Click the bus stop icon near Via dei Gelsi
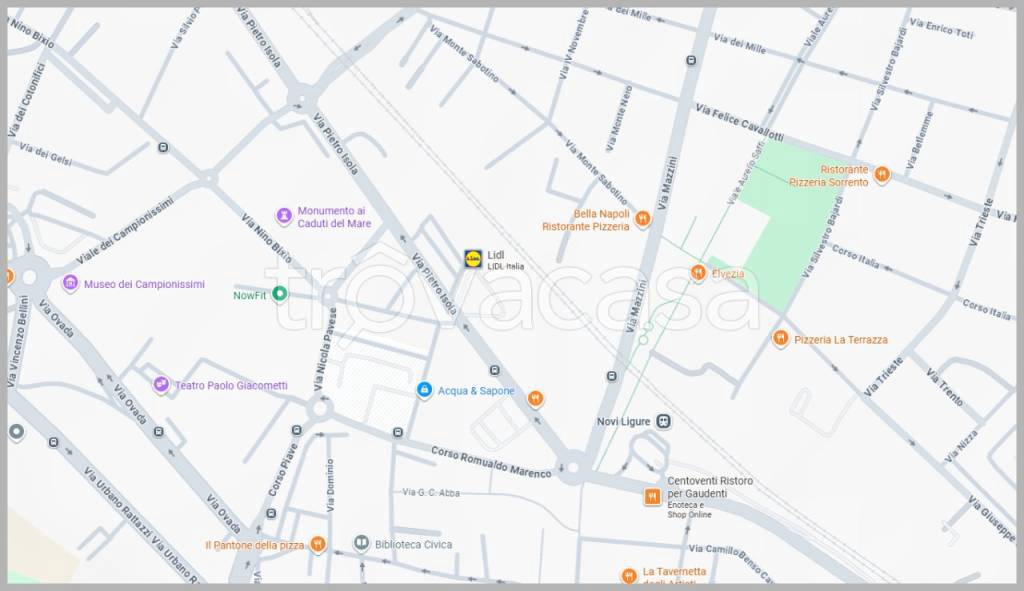Viewport: 1024px width, 591px height. [163, 148]
